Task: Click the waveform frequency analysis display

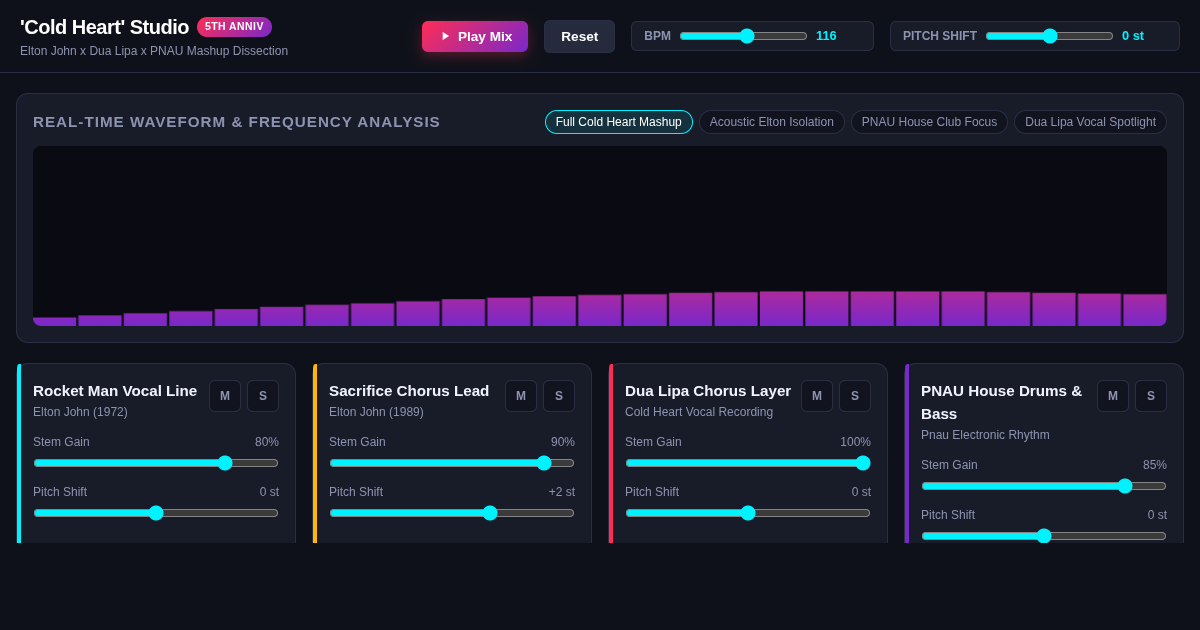Action: tap(600, 236)
